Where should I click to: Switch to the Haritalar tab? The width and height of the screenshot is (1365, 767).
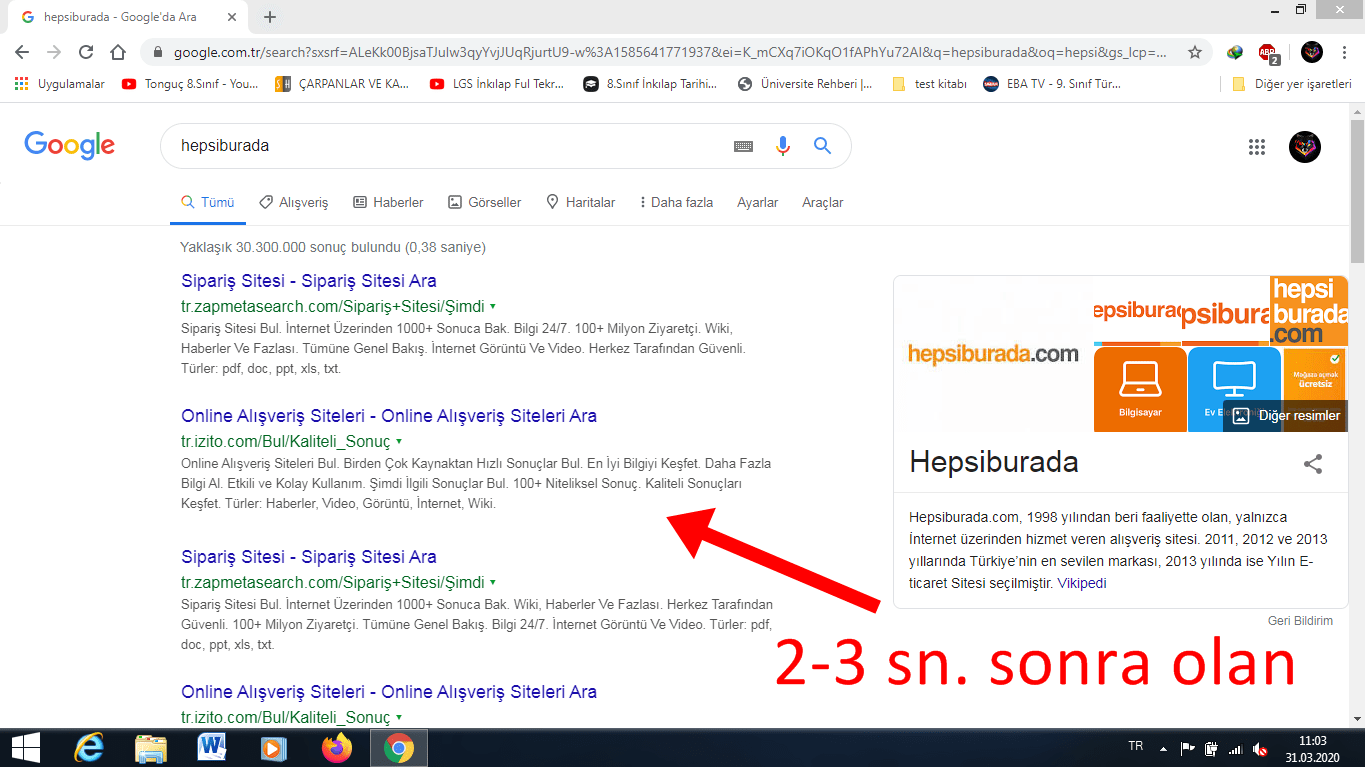pos(580,202)
